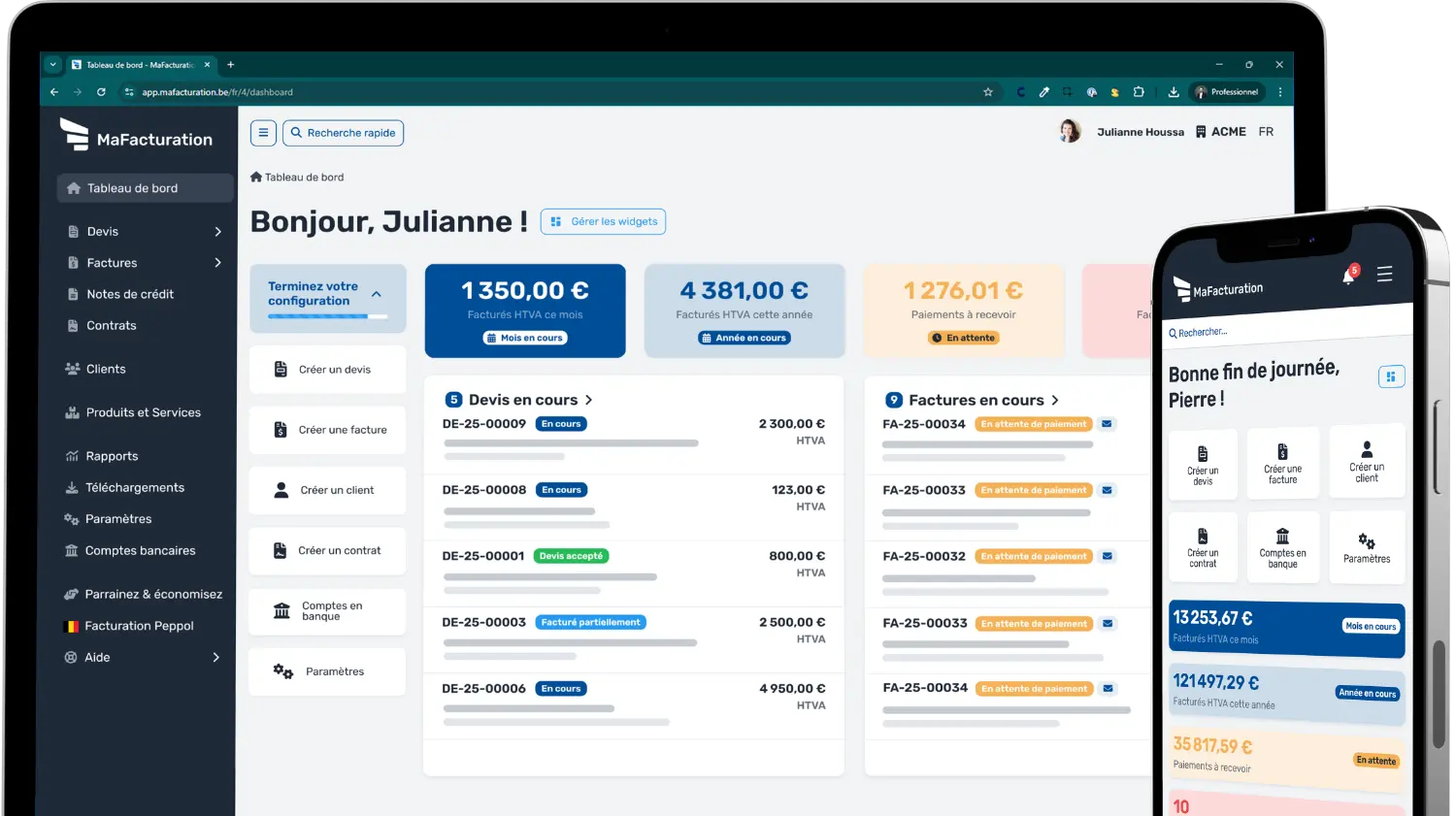Open the notification bell on the phone screen

tap(1349, 276)
